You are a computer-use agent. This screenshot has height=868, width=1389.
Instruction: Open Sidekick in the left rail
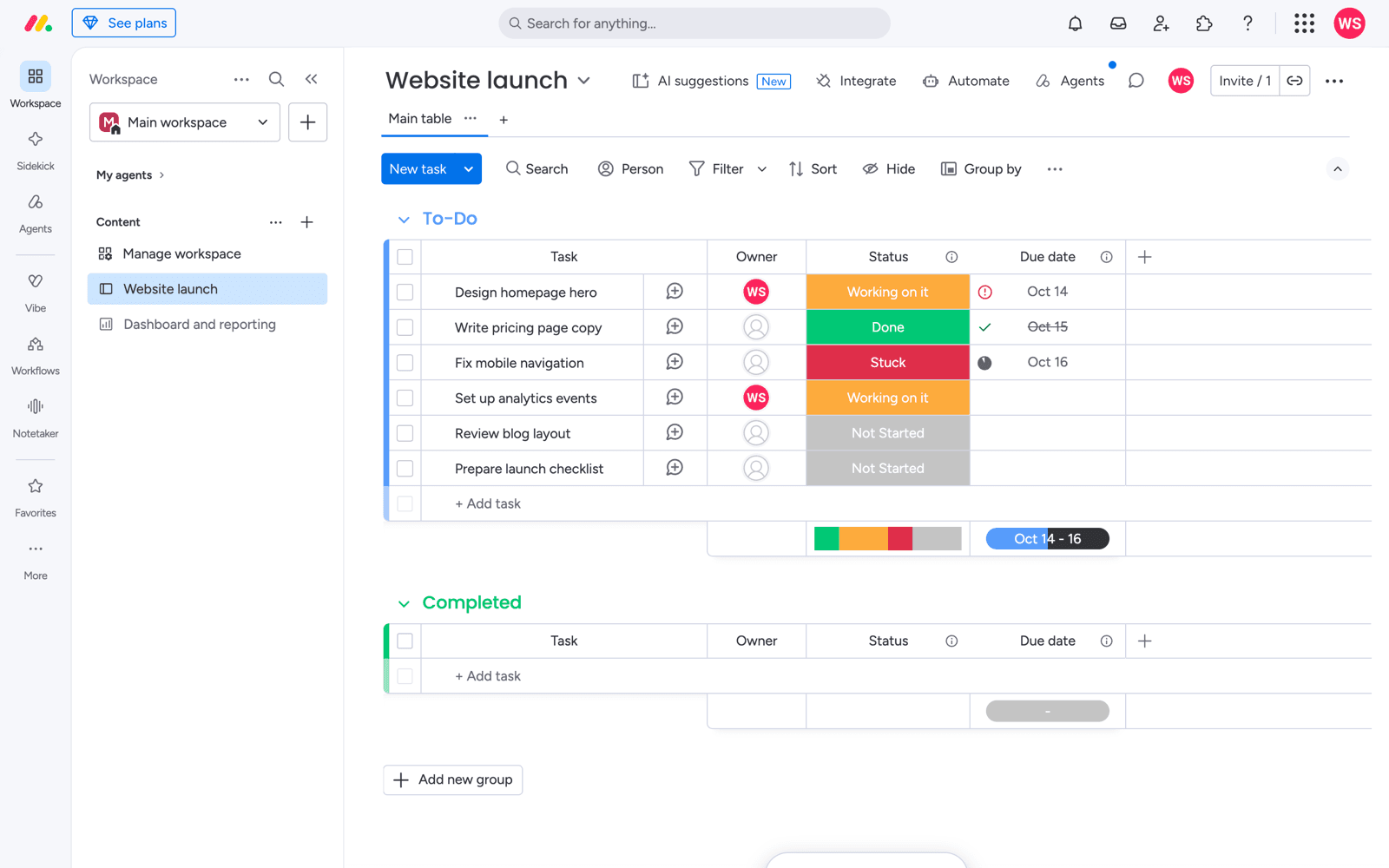[36, 150]
